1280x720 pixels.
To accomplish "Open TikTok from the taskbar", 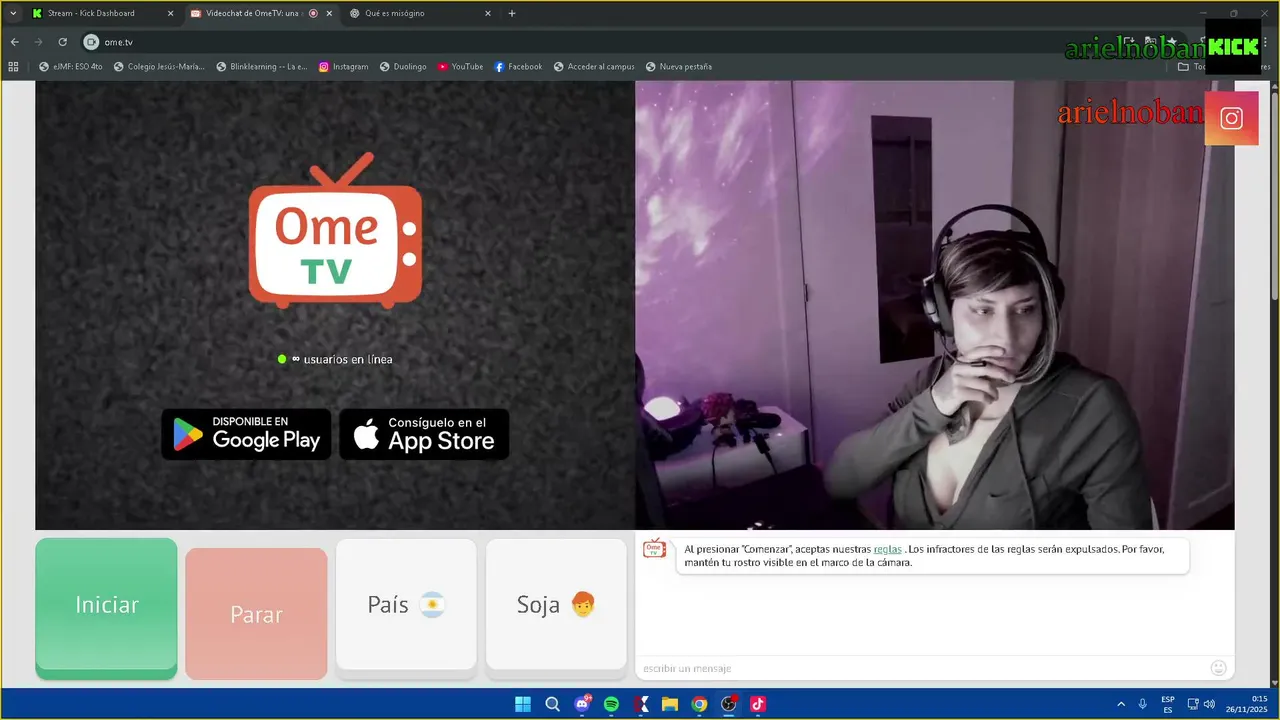I will [x=758, y=704].
